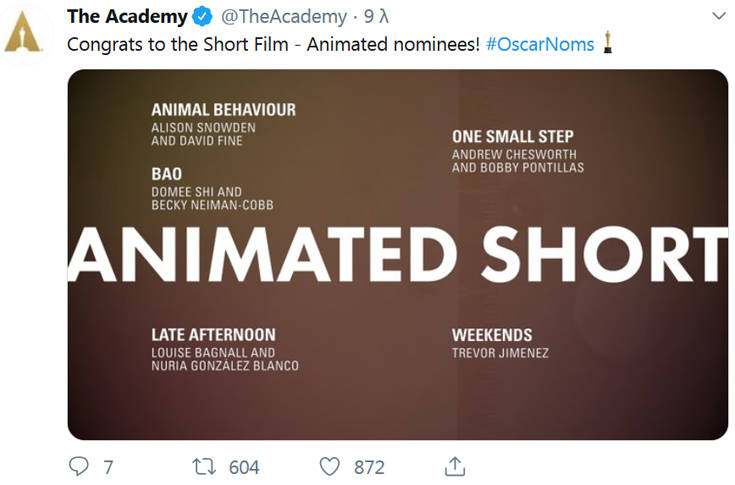Viewport: 735px width, 485px height.
Task: Click The Academy profile avatar logo
Action: pos(22,32)
